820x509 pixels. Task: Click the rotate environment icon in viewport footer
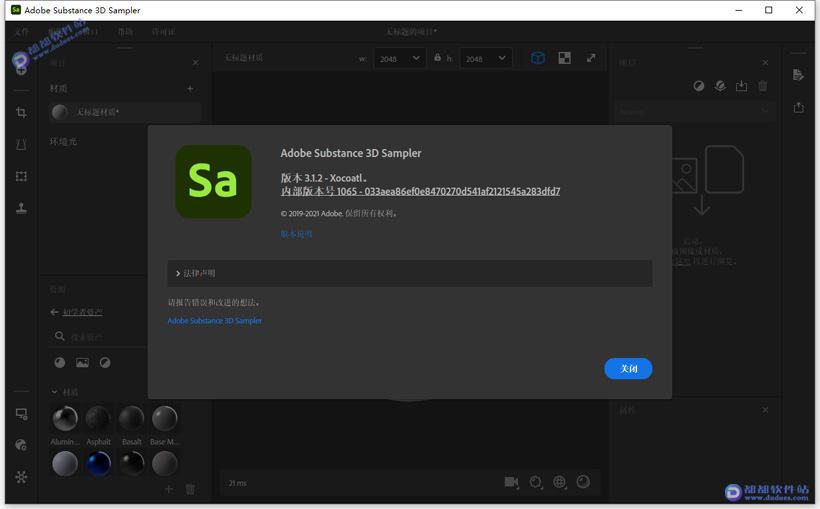(x=536, y=482)
